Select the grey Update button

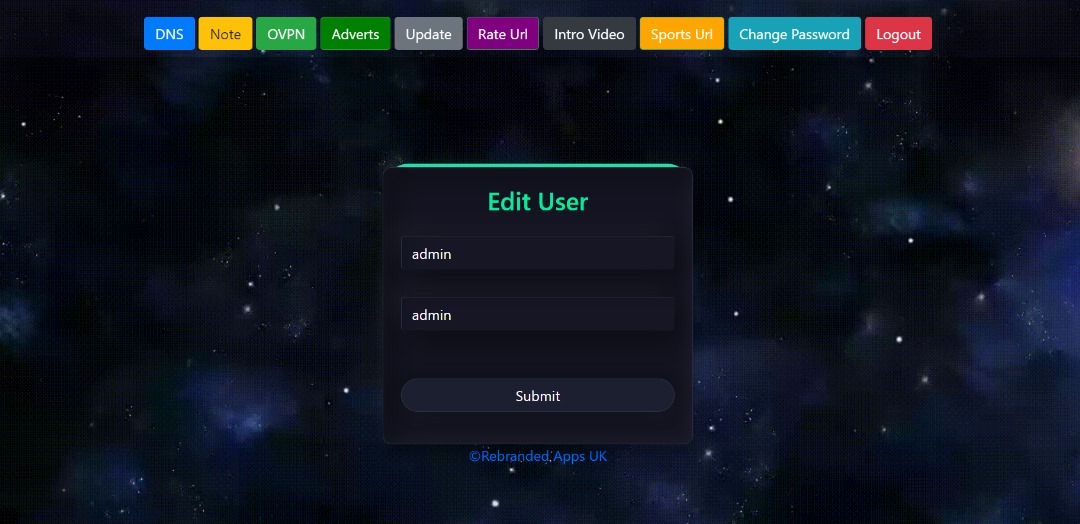(x=428, y=34)
